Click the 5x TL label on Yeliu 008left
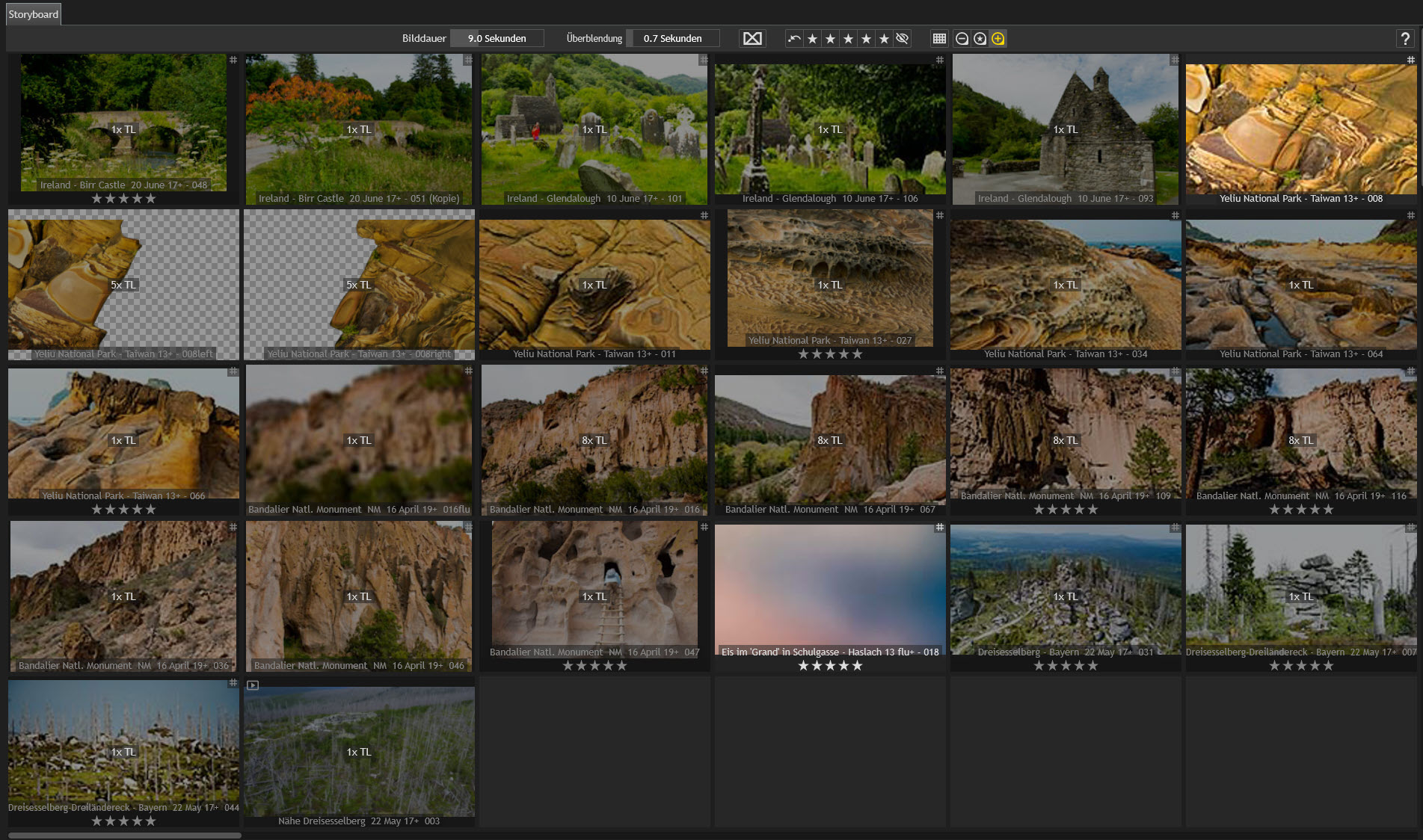The image size is (1423, 840). (x=123, y=285)
